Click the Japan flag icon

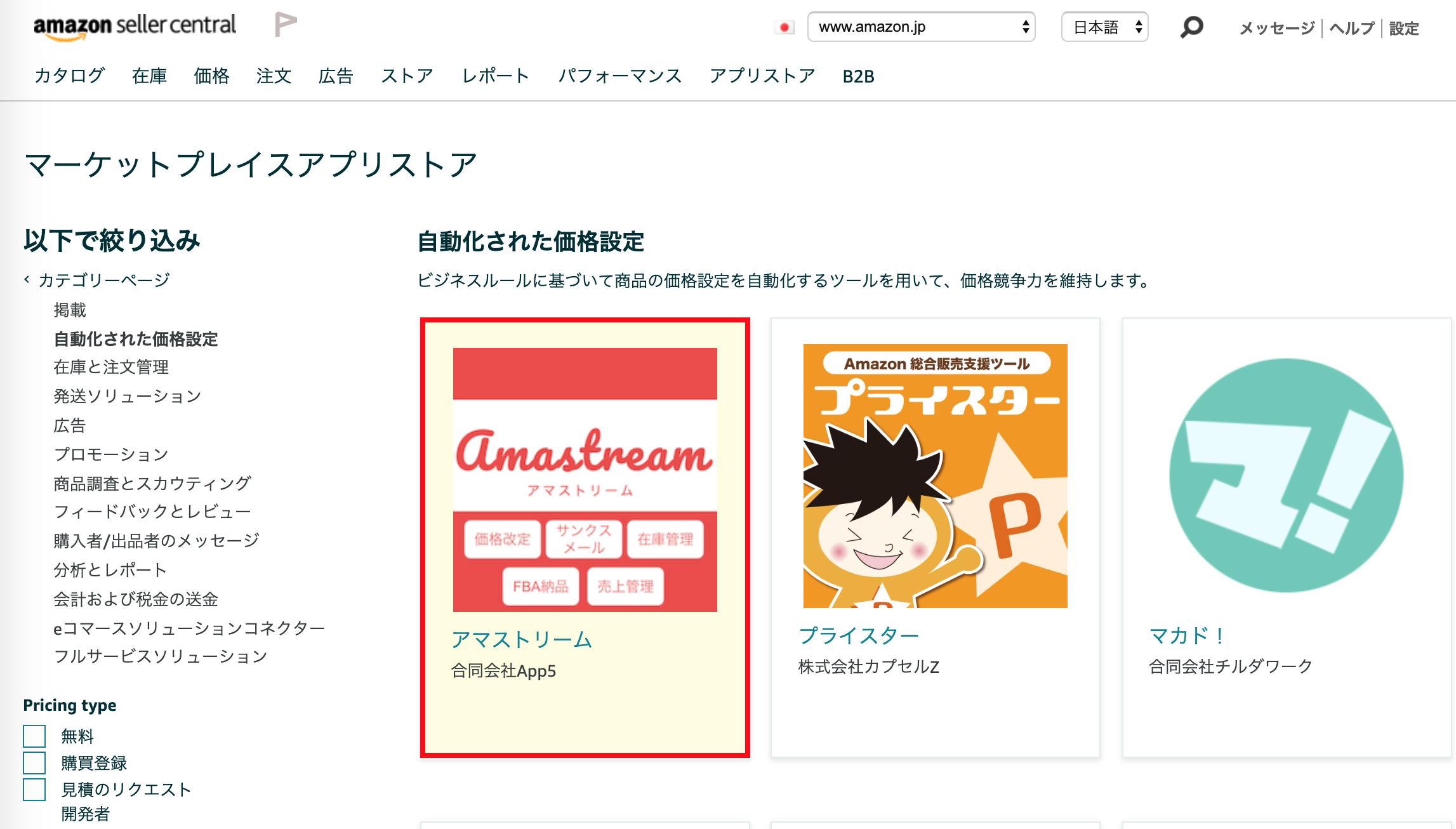[784, 27]
